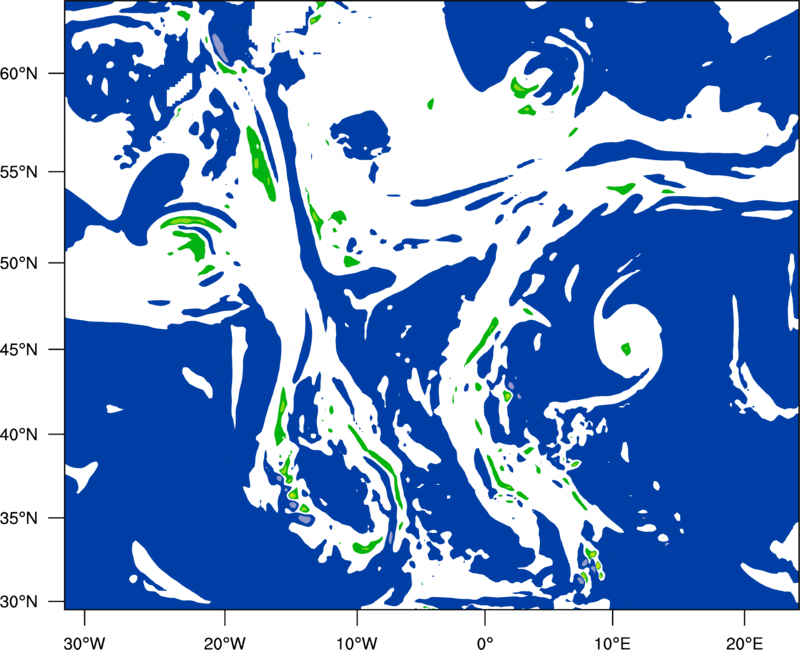Click the 20°E longitude label
The height and width of the screenshot is (650, 800).
point(744,642)
